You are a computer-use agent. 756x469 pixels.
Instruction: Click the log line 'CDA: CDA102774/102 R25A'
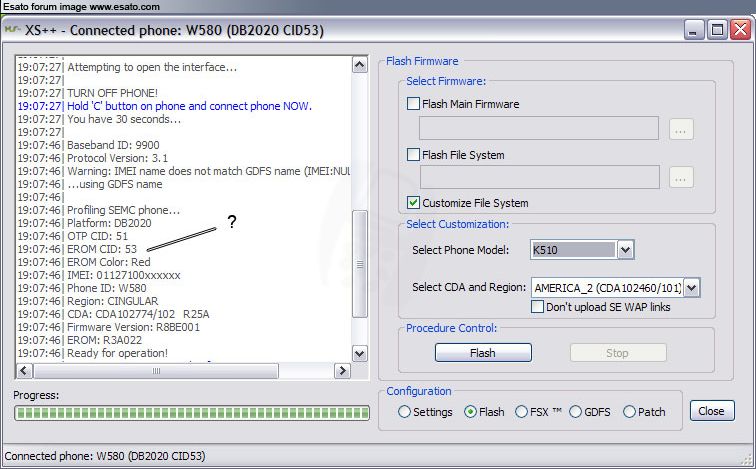coord(138,314)
